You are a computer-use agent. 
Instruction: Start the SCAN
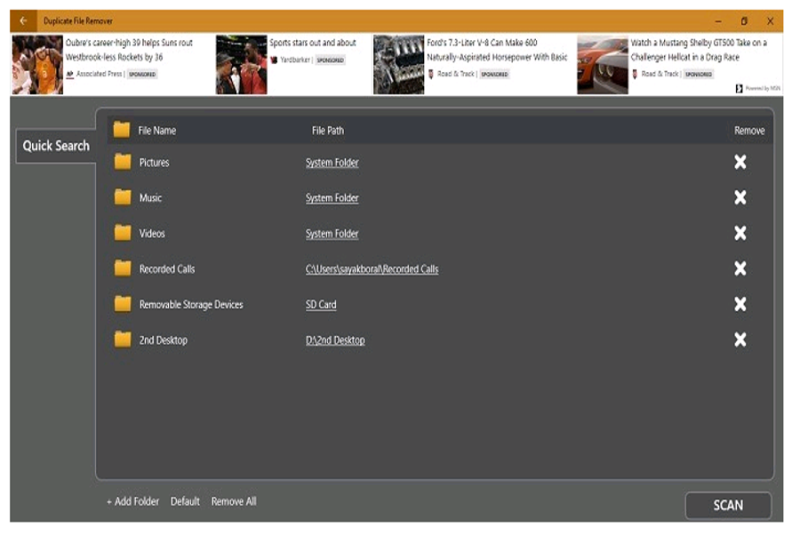click(728, 505)
